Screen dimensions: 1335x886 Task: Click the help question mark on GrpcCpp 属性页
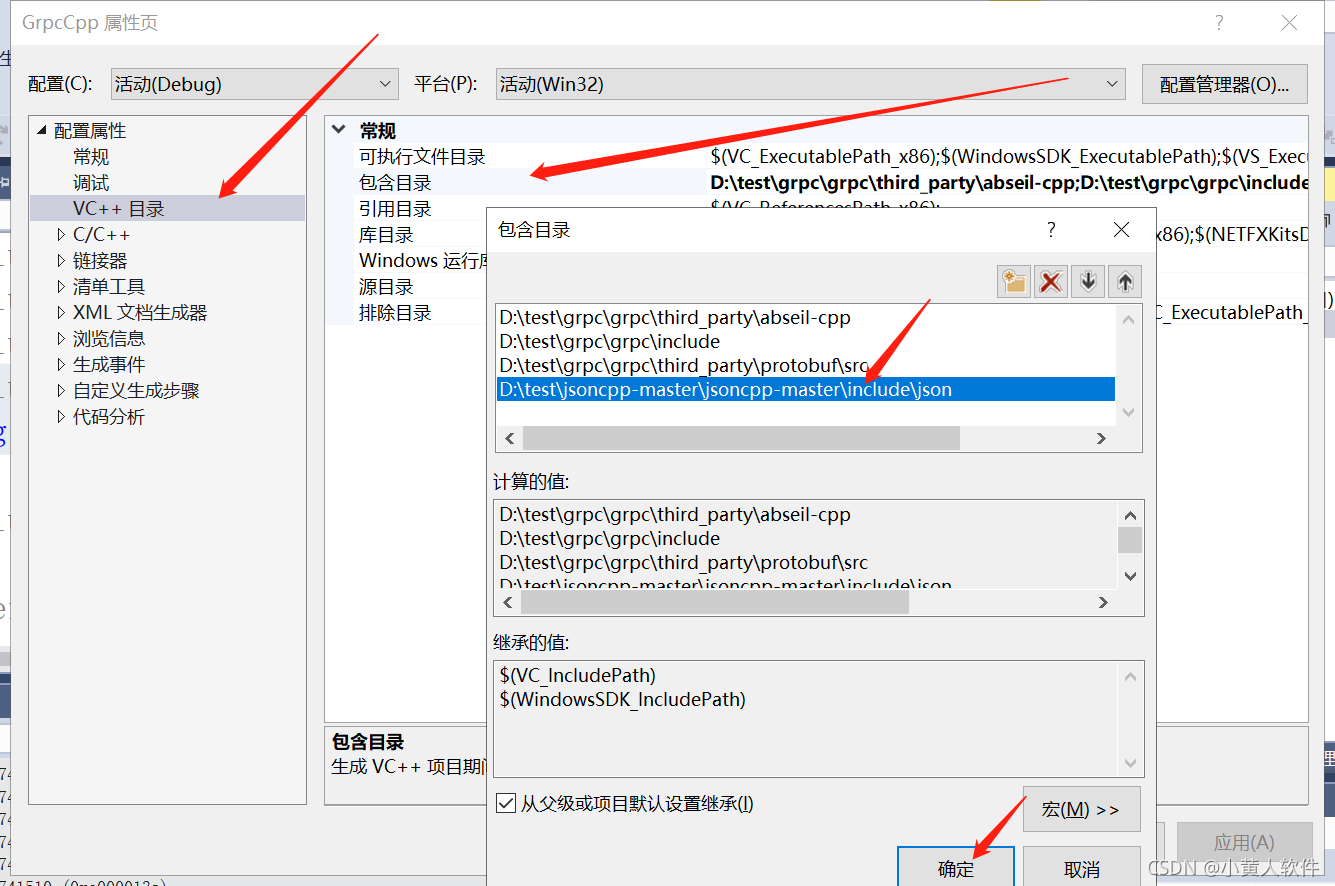click(1218, 22)
